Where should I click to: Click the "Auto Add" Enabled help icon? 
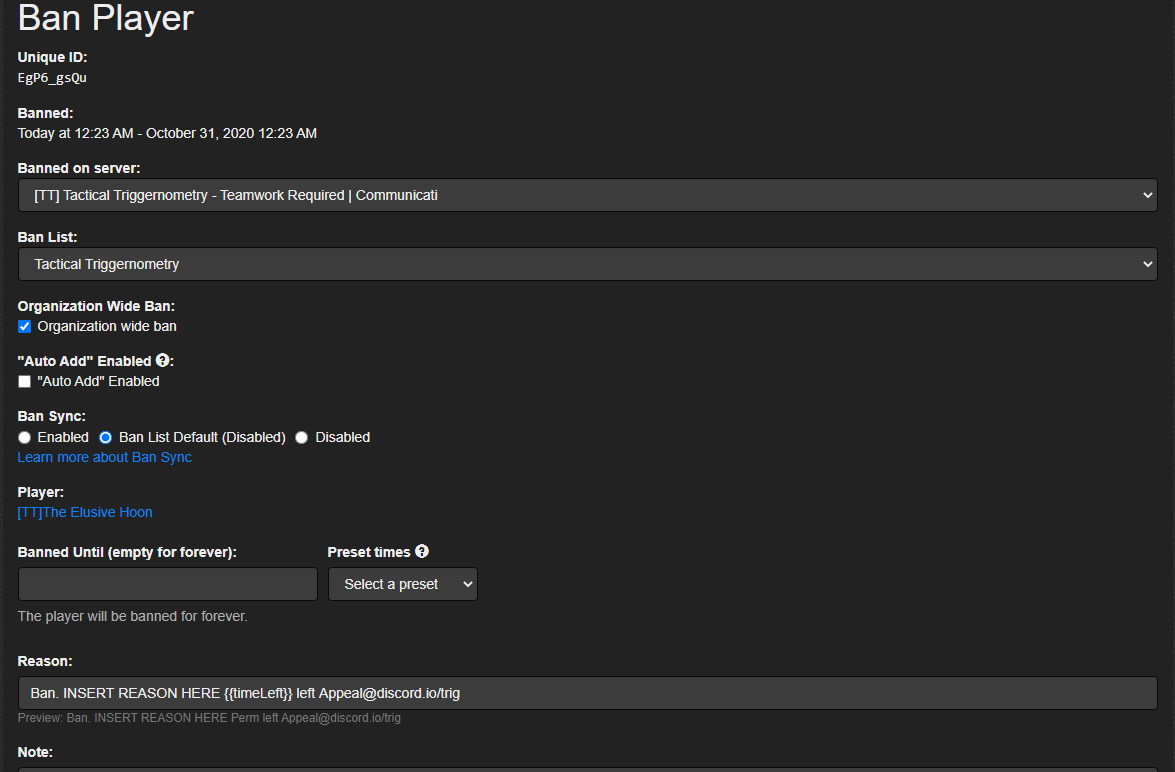[x=162, y=360]
